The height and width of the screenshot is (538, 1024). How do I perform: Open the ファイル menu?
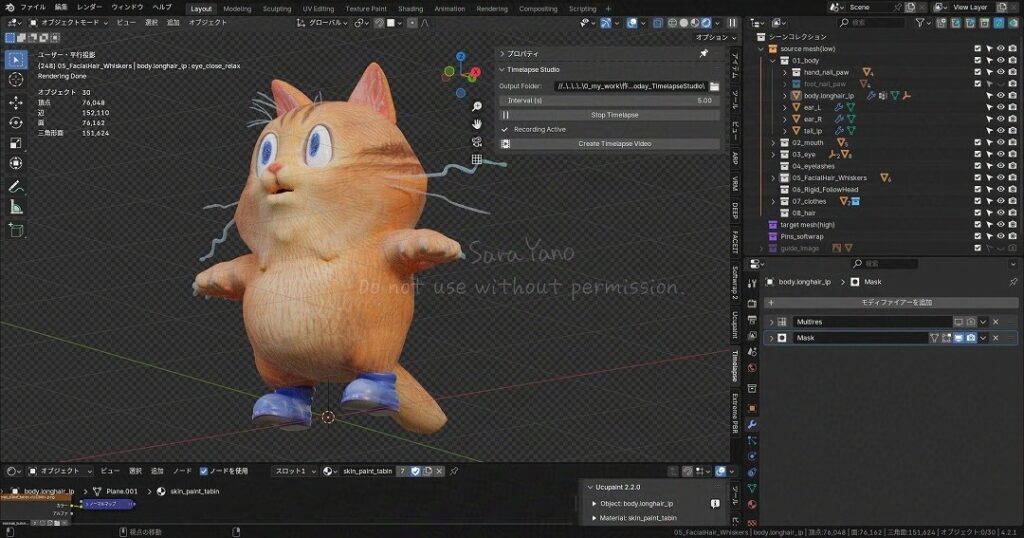33,7
